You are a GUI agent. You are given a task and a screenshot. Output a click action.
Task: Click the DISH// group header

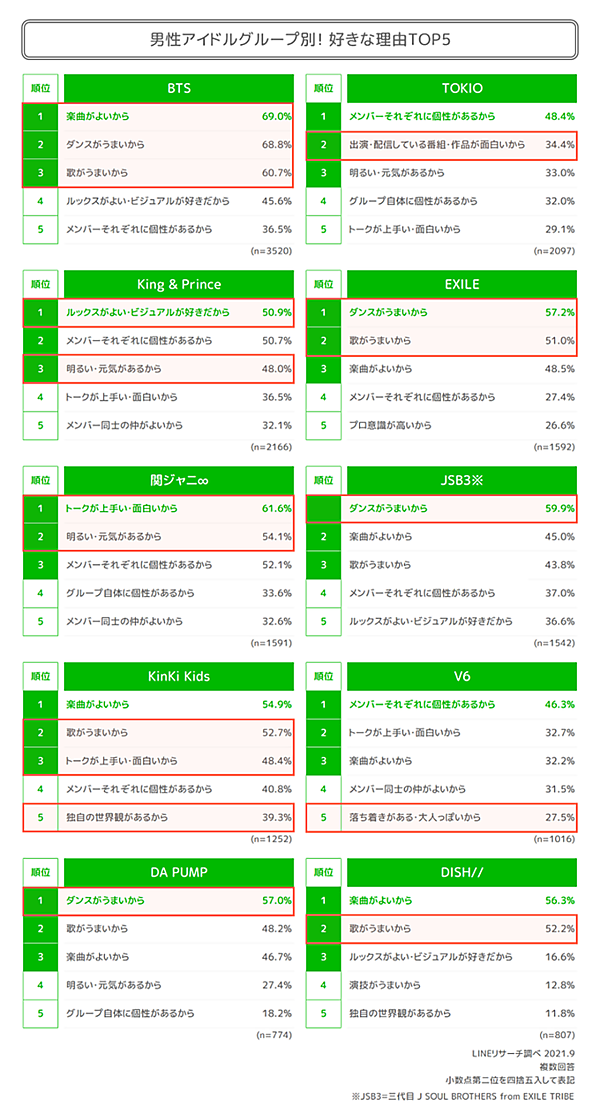pyautogui.click(x=462, y=872)
